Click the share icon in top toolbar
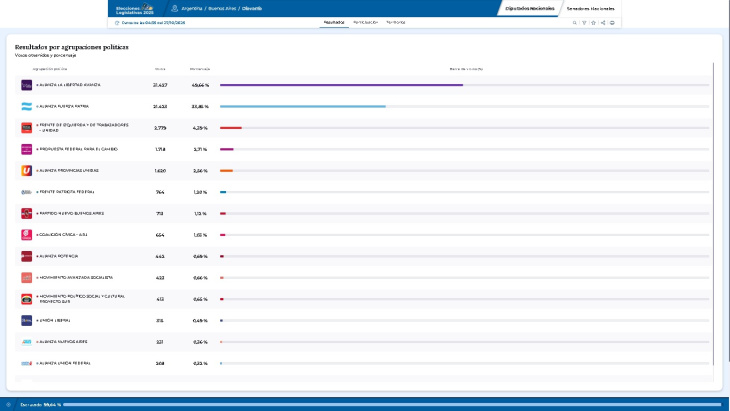This screenshot has width=730, height=411. click(603, 22)
